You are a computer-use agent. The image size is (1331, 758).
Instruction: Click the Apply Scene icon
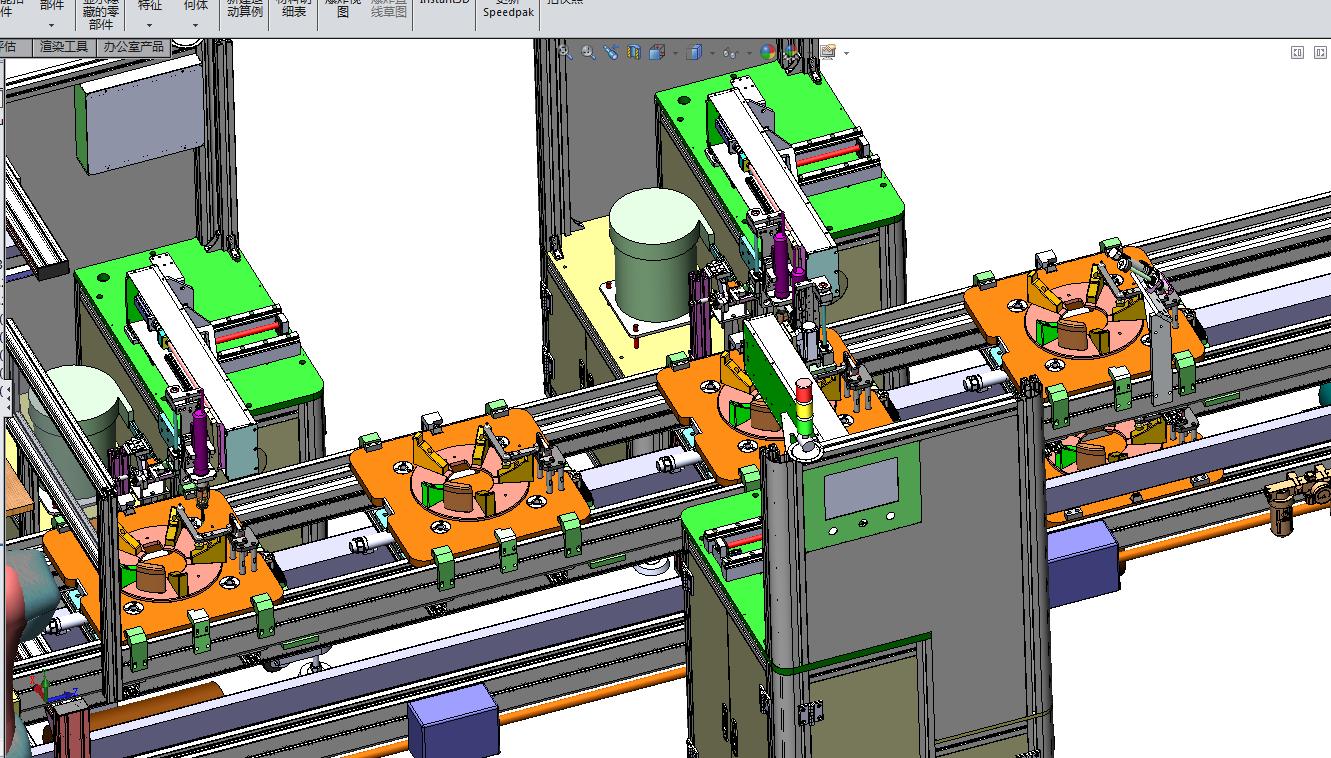click(790, 52)
